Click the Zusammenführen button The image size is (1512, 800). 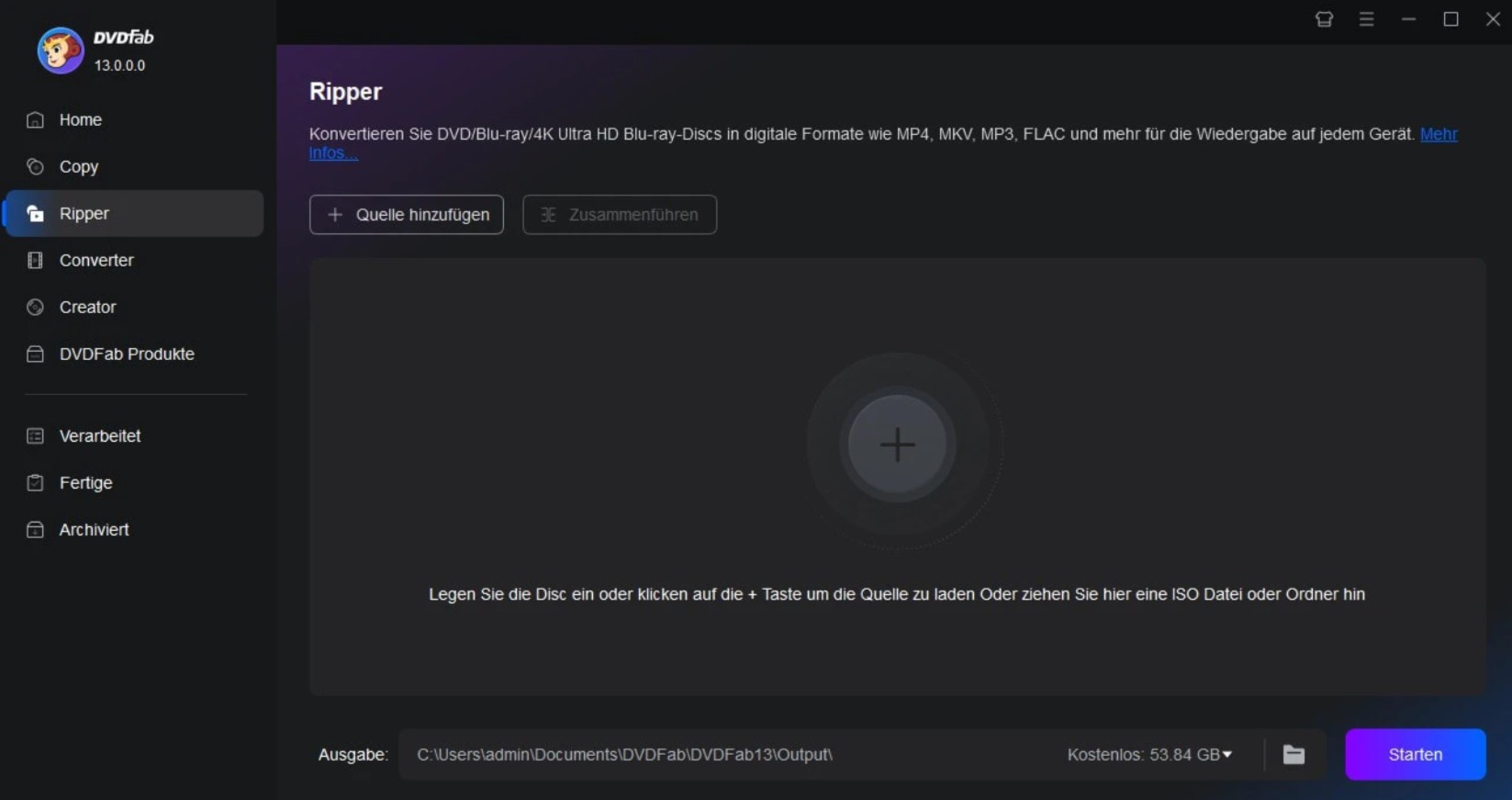click(620, 214)
